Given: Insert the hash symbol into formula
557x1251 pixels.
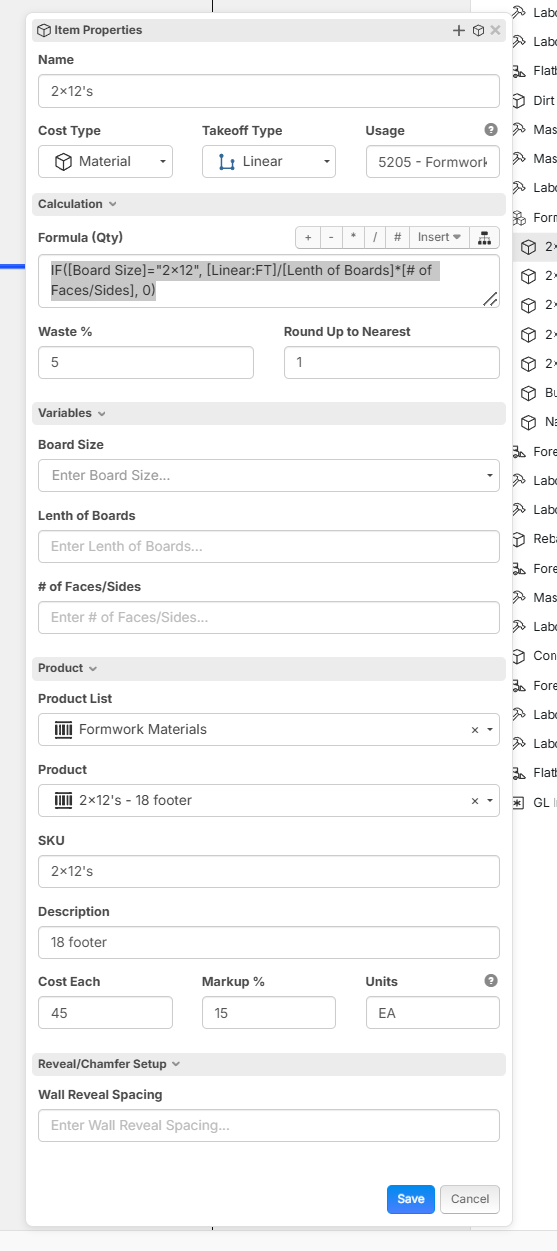Looking at the screenshot, I should [397, 237].
